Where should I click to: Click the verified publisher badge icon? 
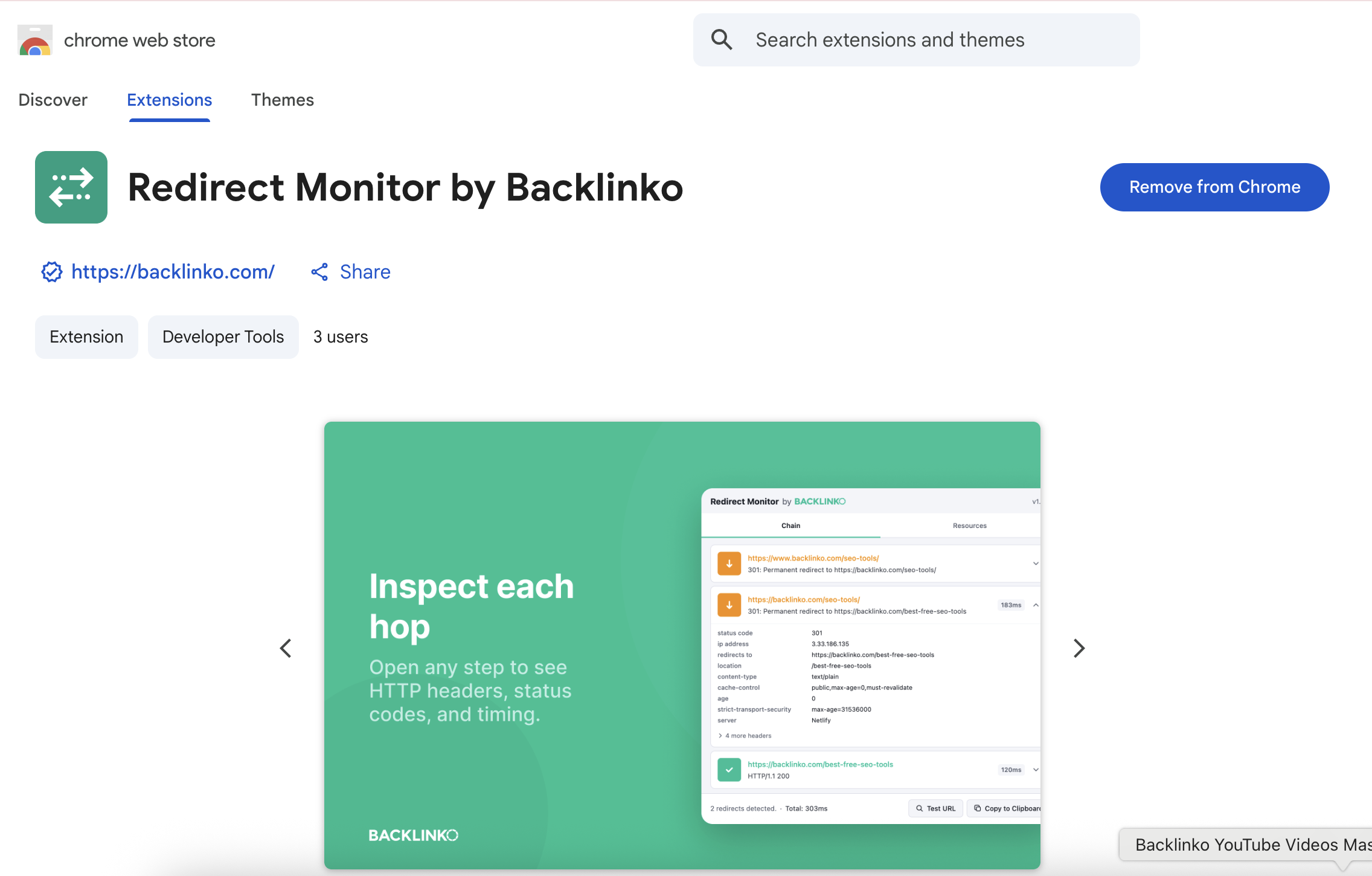tap(52, 272)
